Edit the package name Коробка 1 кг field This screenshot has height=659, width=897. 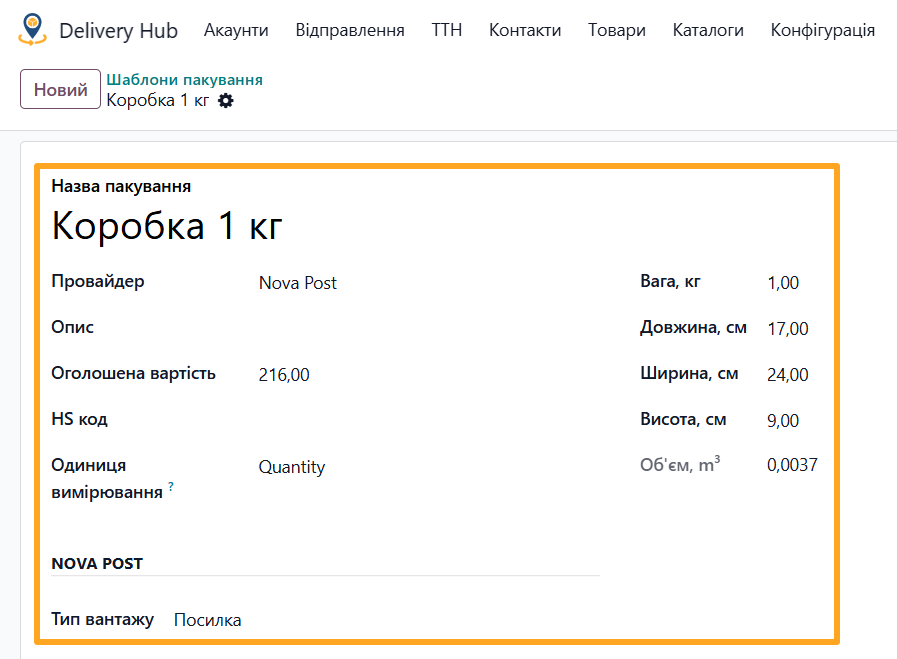(167, 225)
